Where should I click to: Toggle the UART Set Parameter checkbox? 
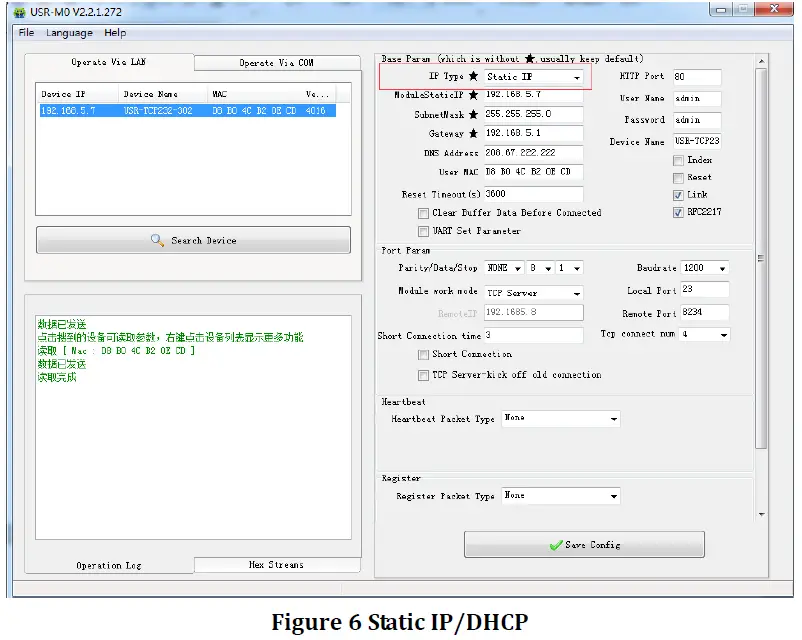click(x=423, y=231)
